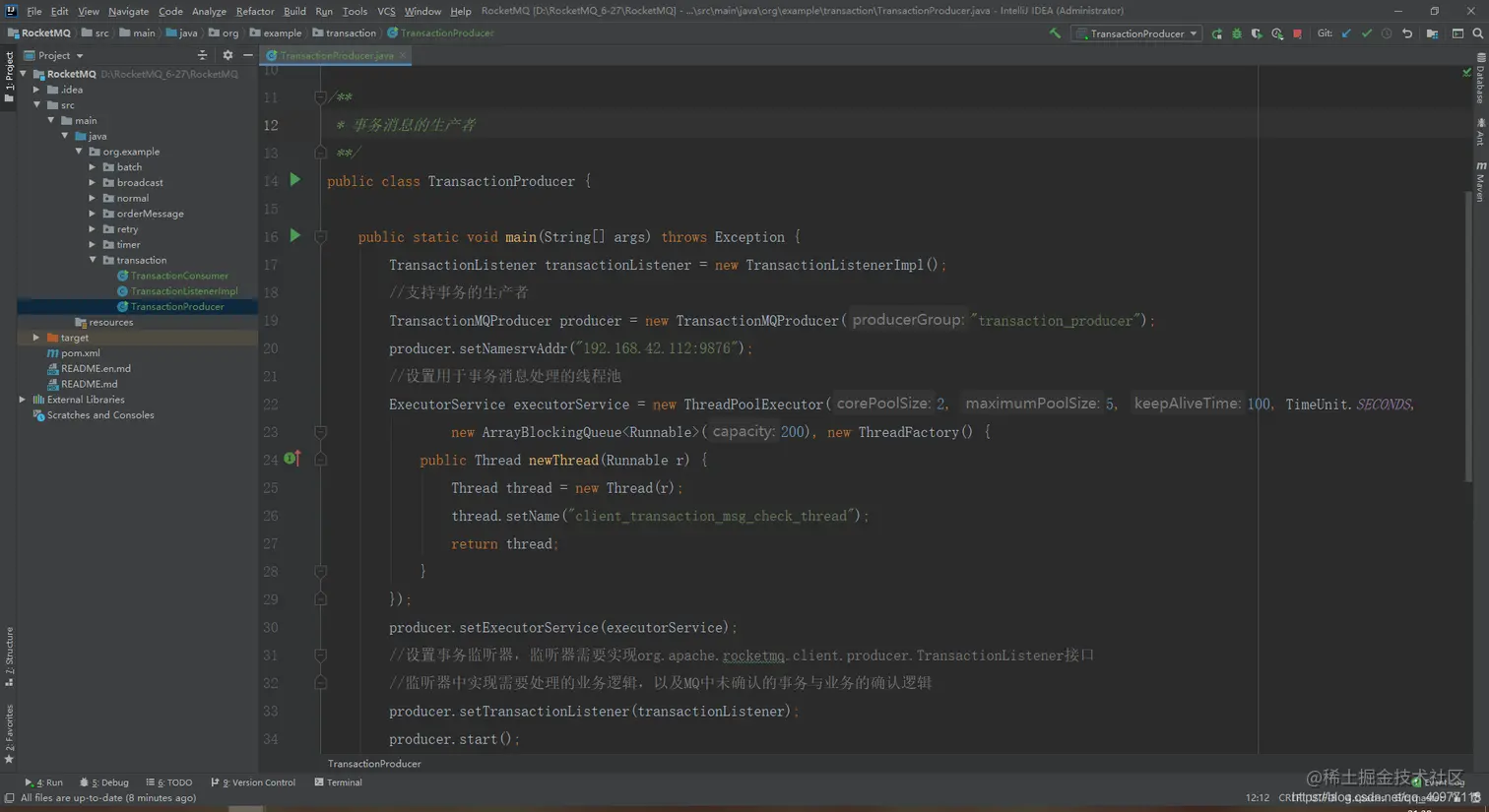Expand the .idea folder
The width and height of the screenshot is (1489, 812).
point(37,90)
